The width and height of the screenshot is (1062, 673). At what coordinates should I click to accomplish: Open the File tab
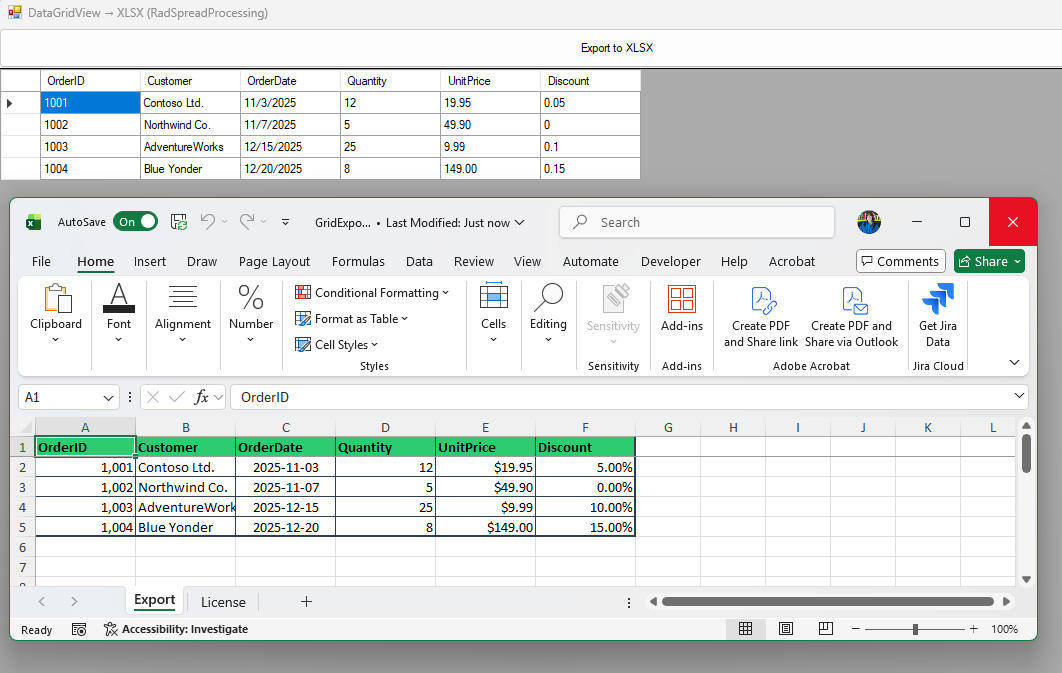tap(41, 261)
